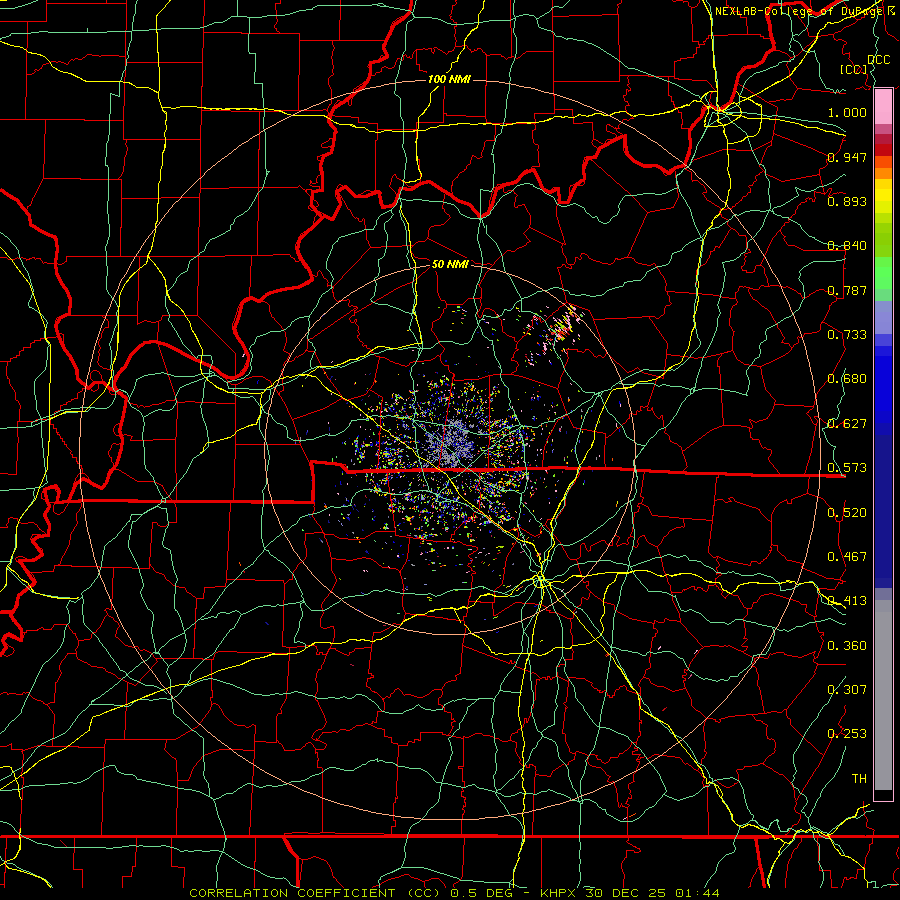Click the gray clutter core at radar center
Image resolution: width=900 pixels, height=900 pixels.
click(x=452, y=445)
